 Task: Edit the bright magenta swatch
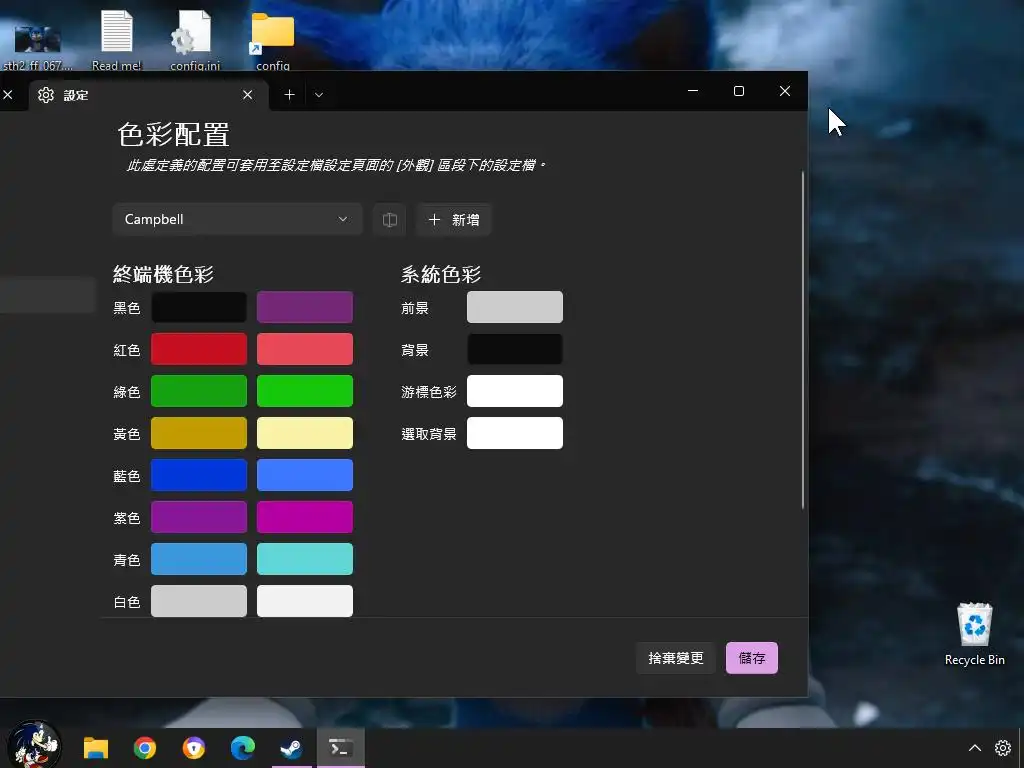click(305, 517)
